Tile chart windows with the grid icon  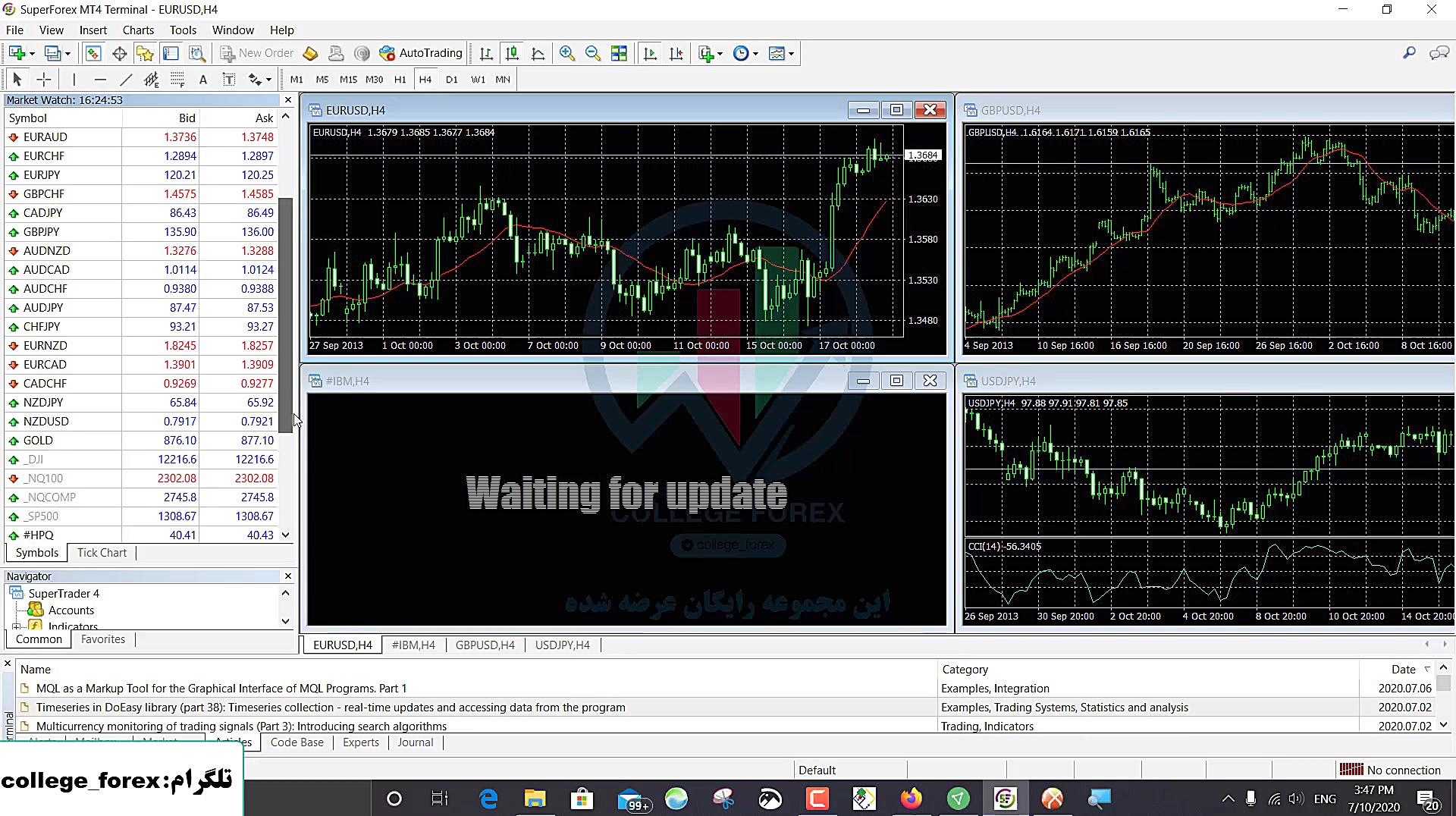[x=619, y=53]
